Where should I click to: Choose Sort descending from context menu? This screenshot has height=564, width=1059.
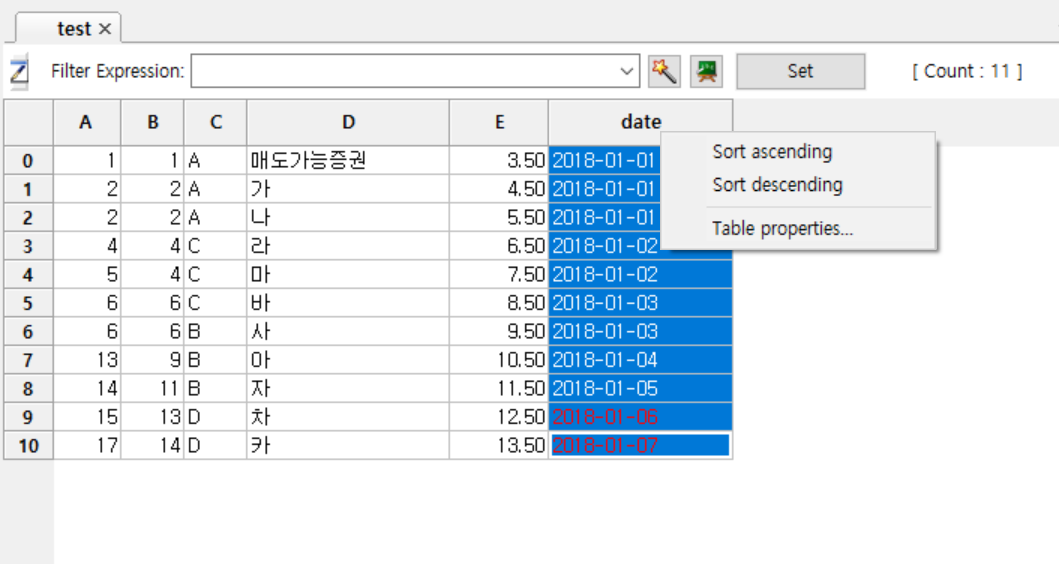(x=777, y=185)
